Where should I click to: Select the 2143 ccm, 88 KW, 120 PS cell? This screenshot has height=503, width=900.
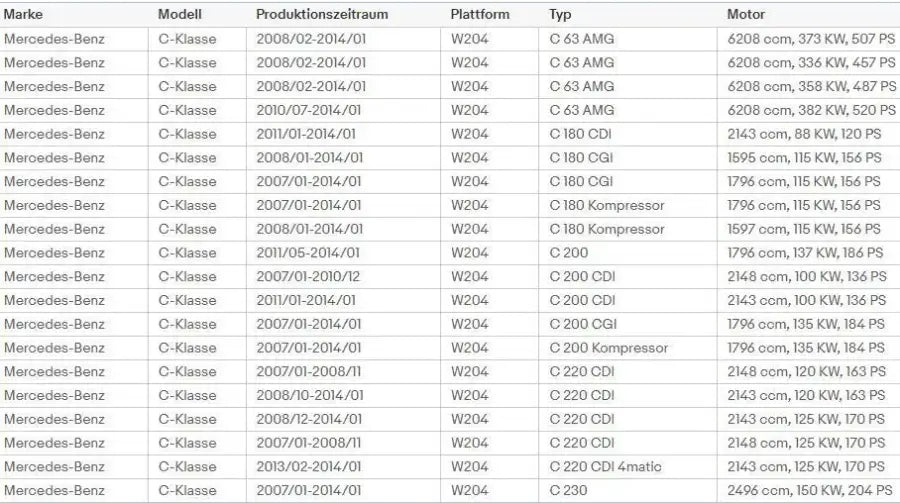pyautogui.click(x=804, y=134)
